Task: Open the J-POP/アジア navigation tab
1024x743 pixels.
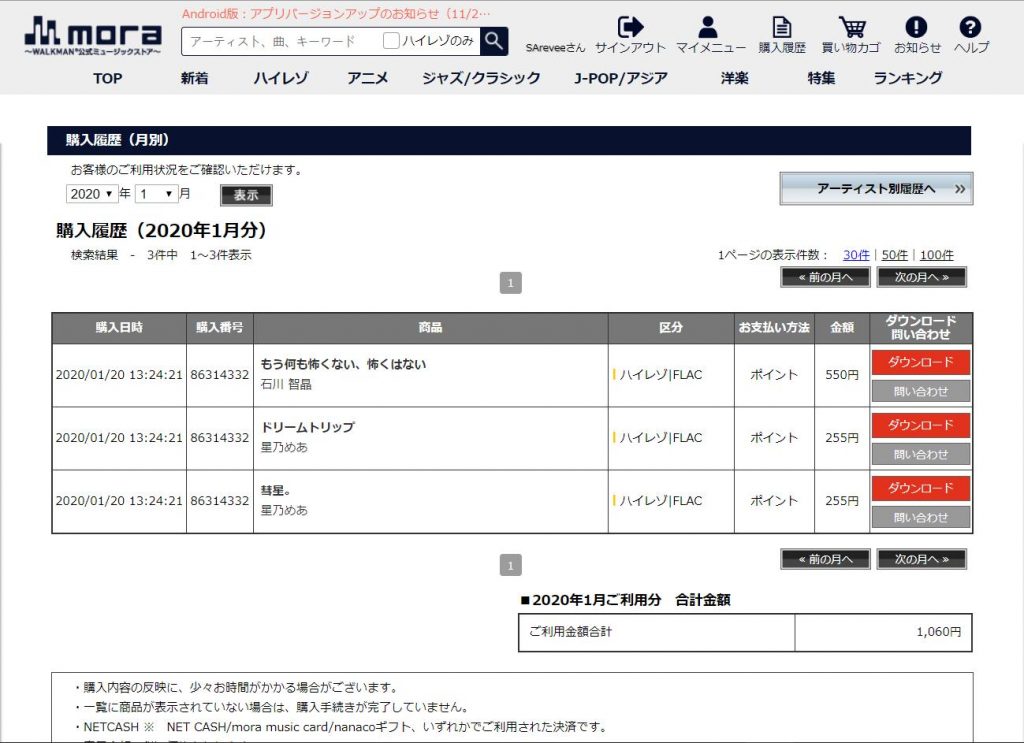Action: 621,78
